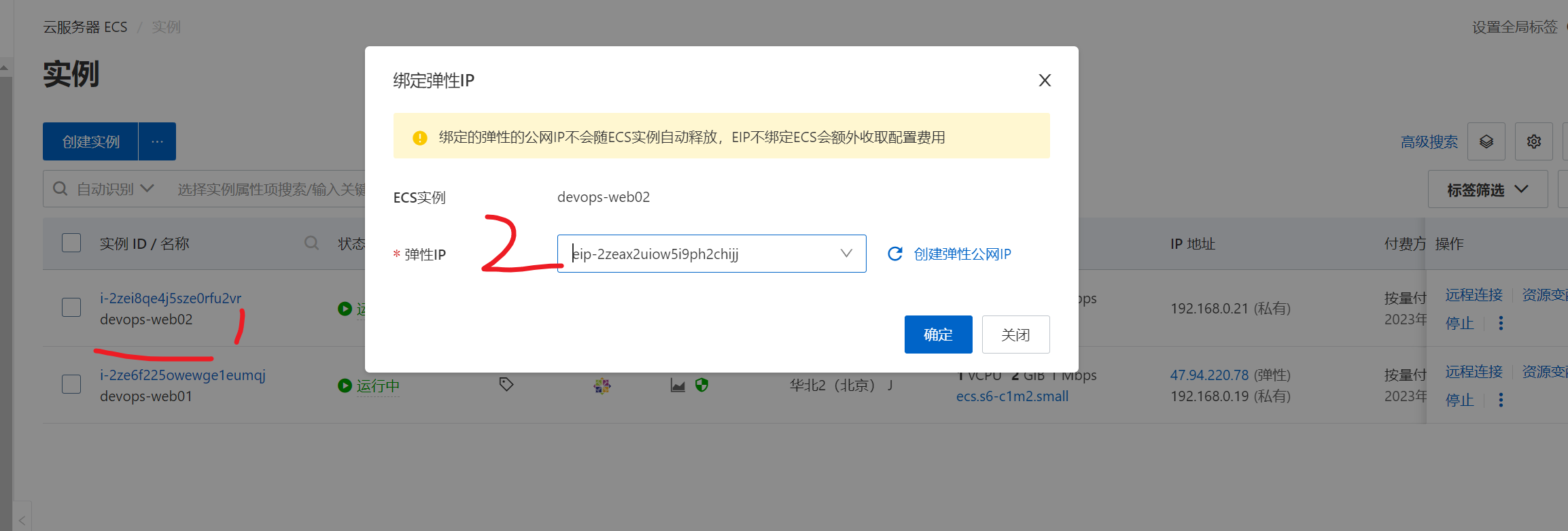Open the three-dot more menu for devops-web02
This screenshot has height=531, width=1568.
click(1501, 324)
